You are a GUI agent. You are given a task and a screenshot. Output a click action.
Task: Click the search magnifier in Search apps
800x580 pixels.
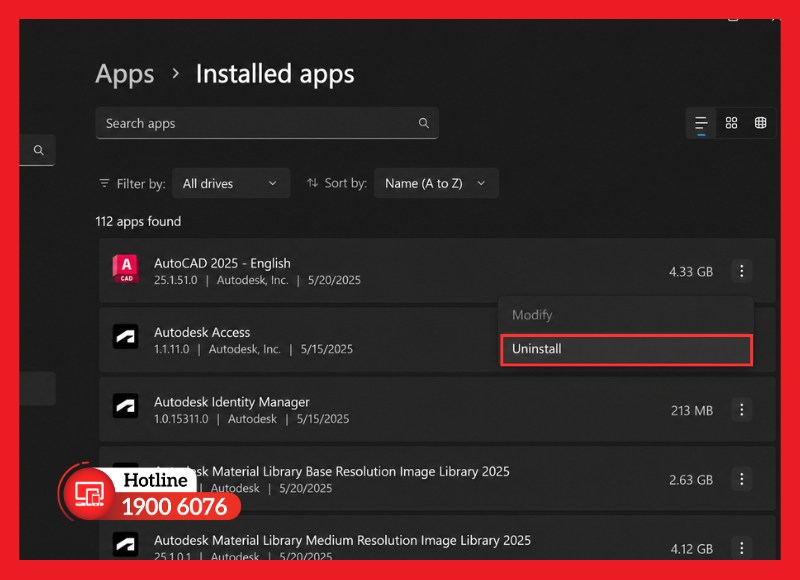pyautogui.click(x=423, y=123)
